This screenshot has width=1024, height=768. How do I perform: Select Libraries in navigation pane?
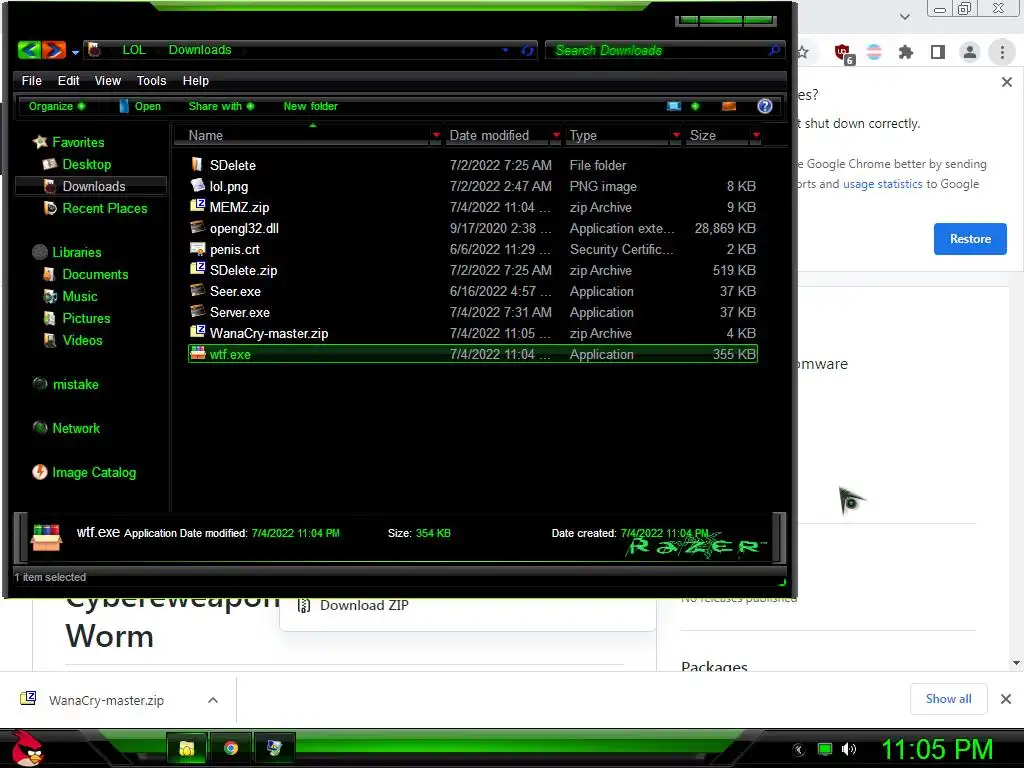(x=67, y=252)
